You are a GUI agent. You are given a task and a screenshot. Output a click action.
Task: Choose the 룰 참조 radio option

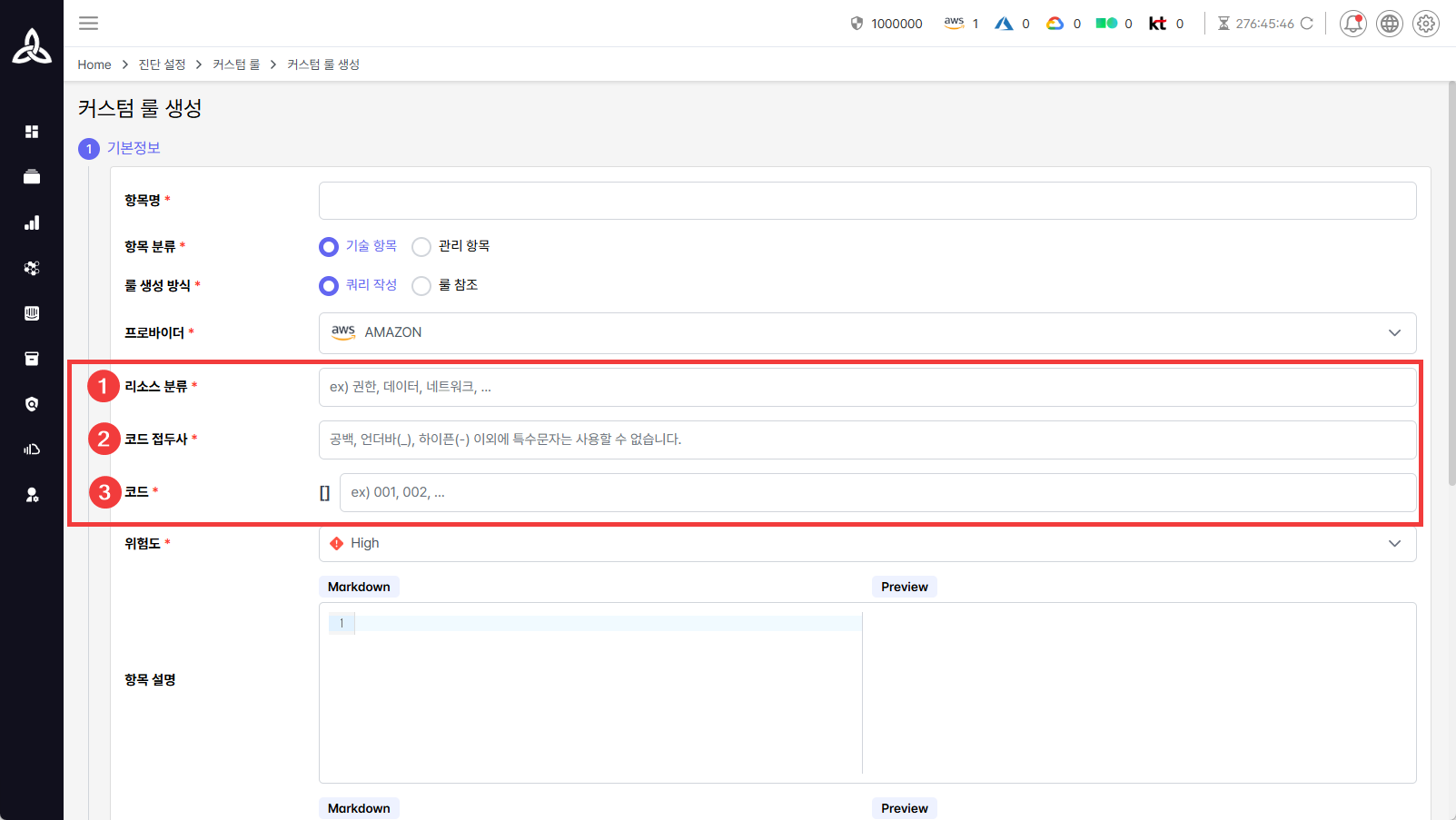click(421, 286)
